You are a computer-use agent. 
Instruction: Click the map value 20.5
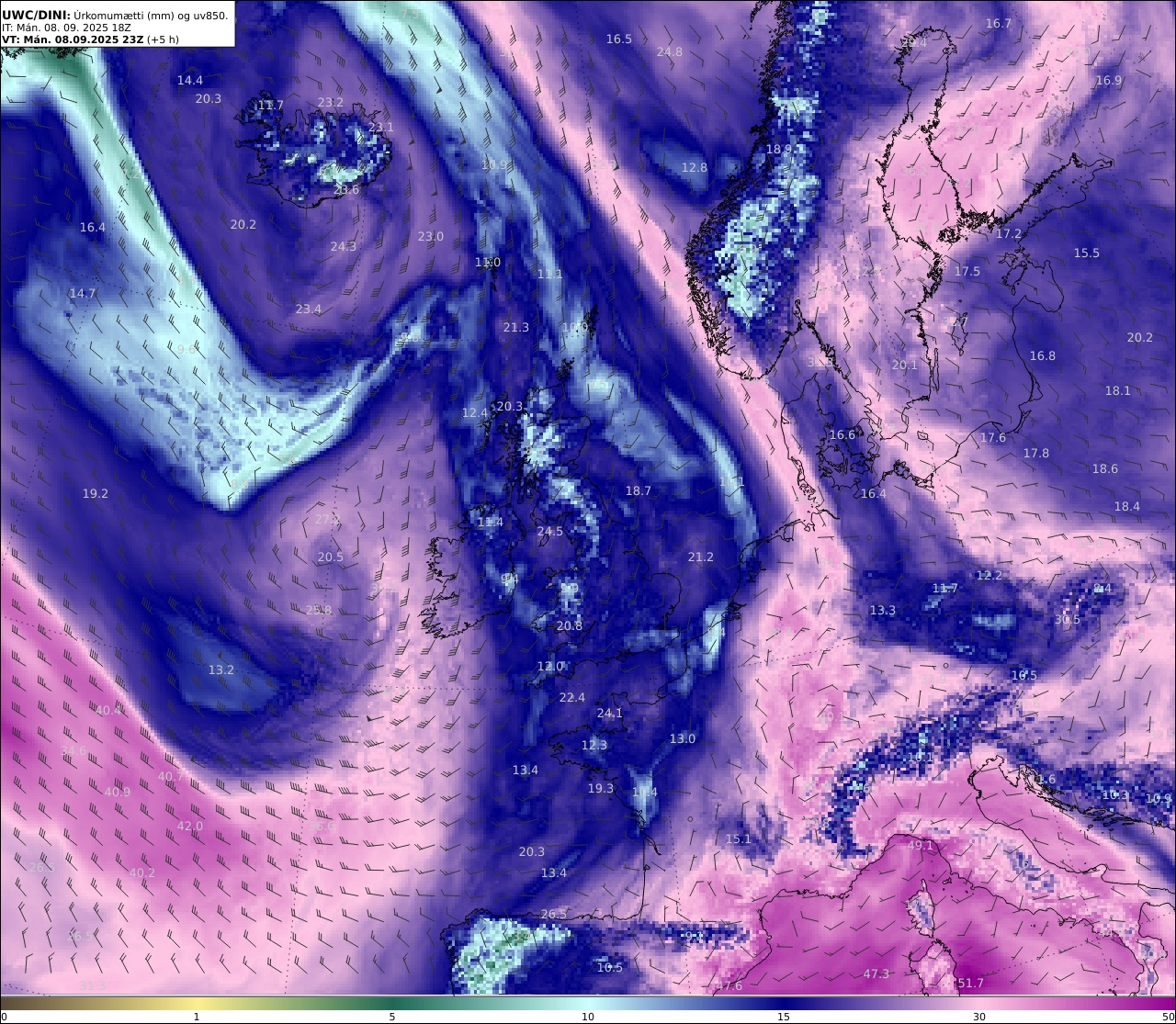point(331,557)
